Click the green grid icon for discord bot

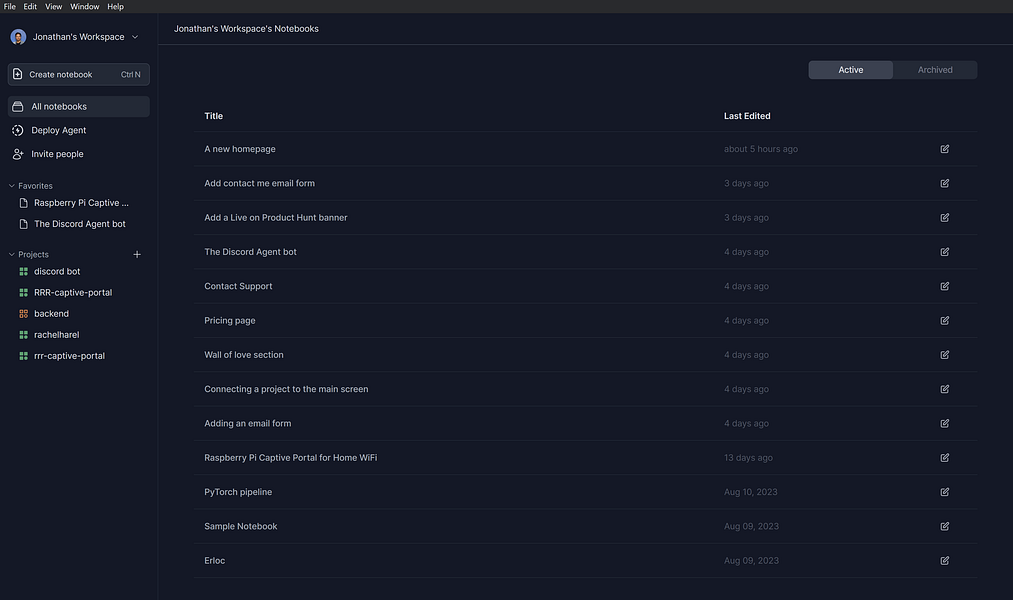[x=24, y=272]
